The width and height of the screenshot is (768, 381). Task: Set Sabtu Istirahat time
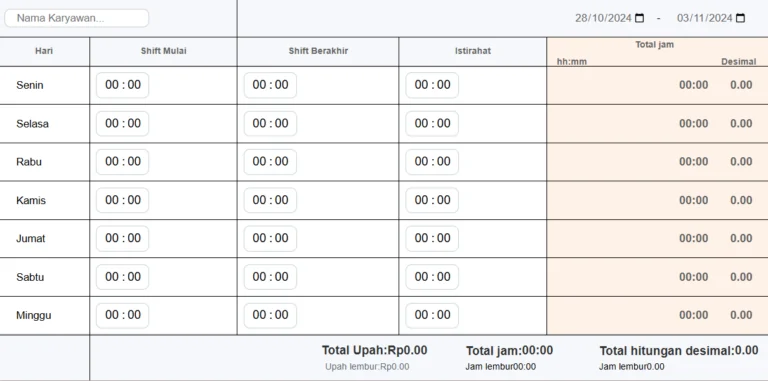pyautogui.click(x=432, y=277)
